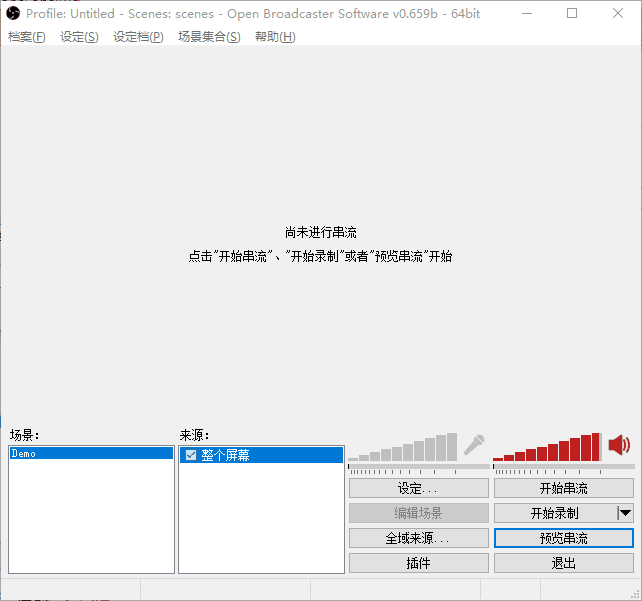Open the 档案(F) menu
The width and height of the screenshot is (642, 601).
coord(27,37)
